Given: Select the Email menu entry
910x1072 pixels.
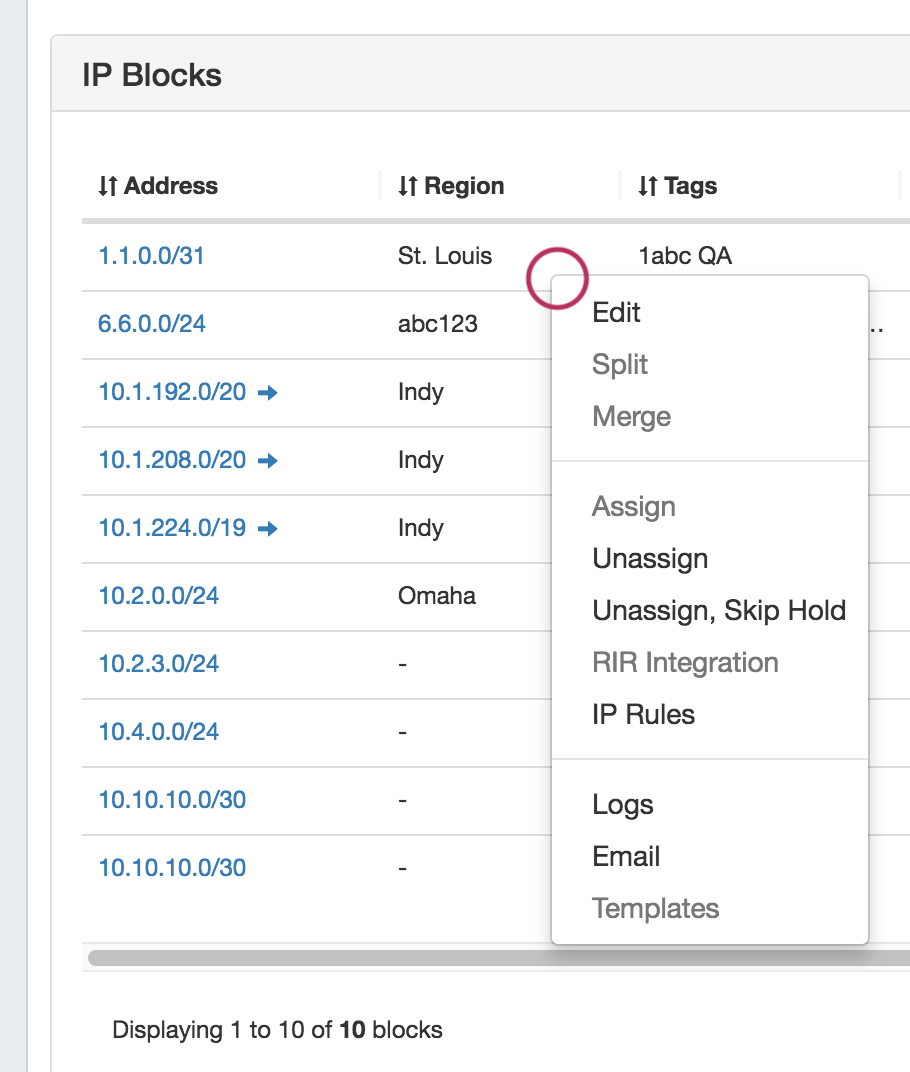Looking at the screenshot, I should [626, 857].
